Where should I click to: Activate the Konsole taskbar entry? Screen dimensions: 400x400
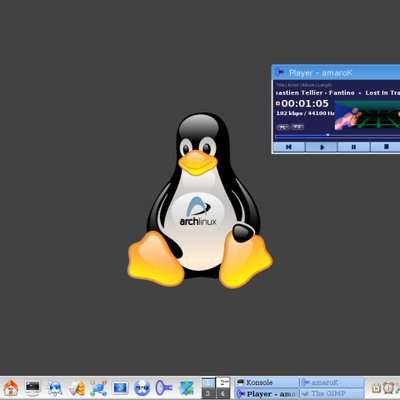coord(267,382)
